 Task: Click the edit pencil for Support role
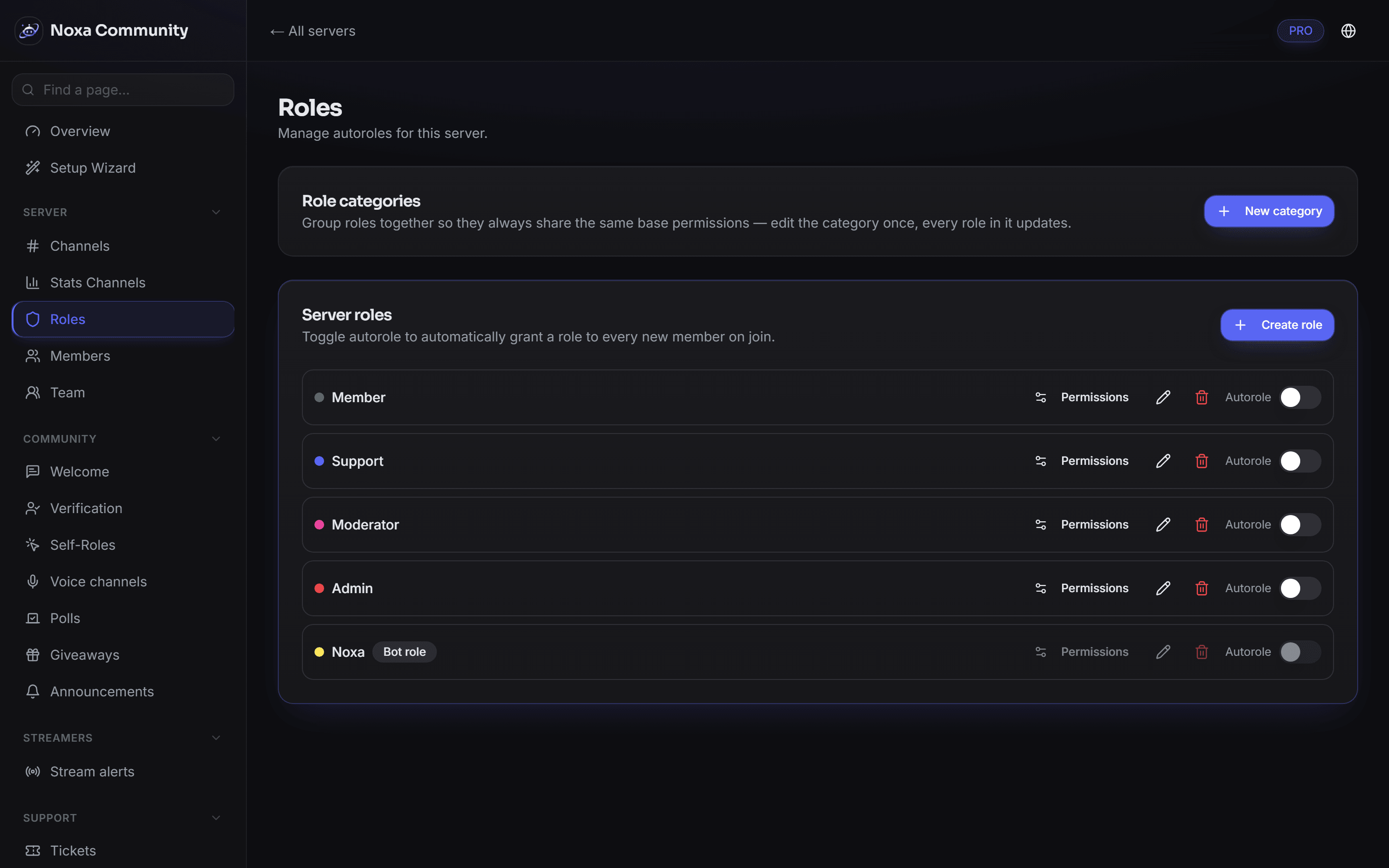click(x=1163, y=461)
